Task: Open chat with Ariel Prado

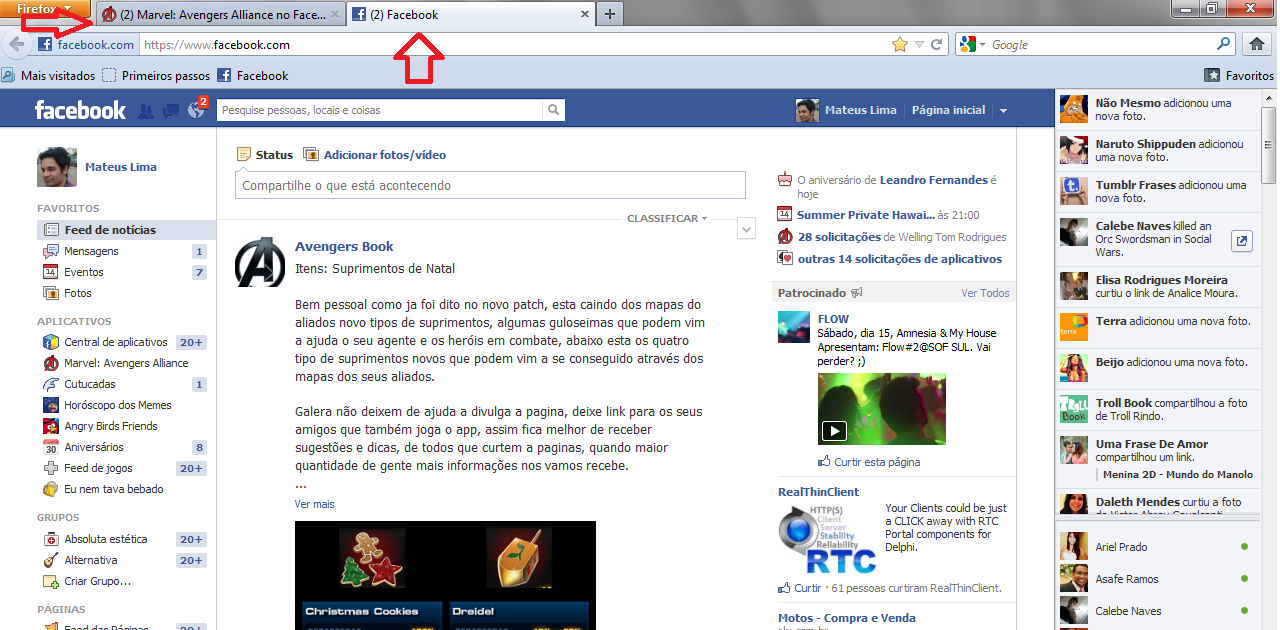Action: (x=1156, y=547)
